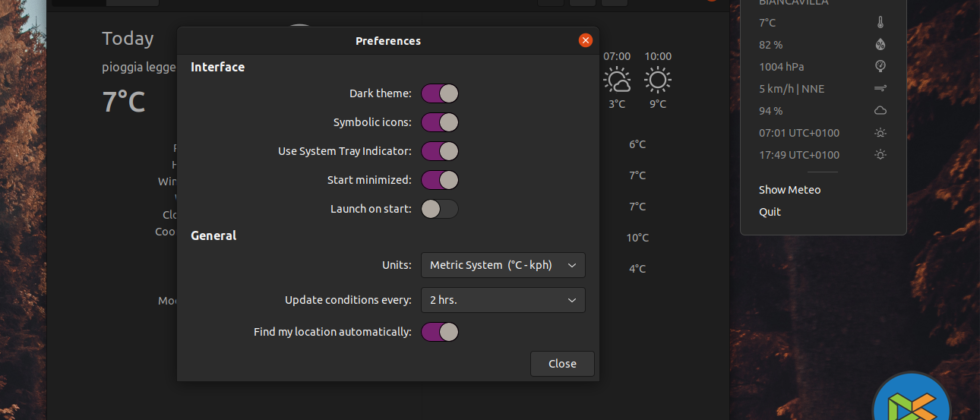Open the Units dropdown

503,265
